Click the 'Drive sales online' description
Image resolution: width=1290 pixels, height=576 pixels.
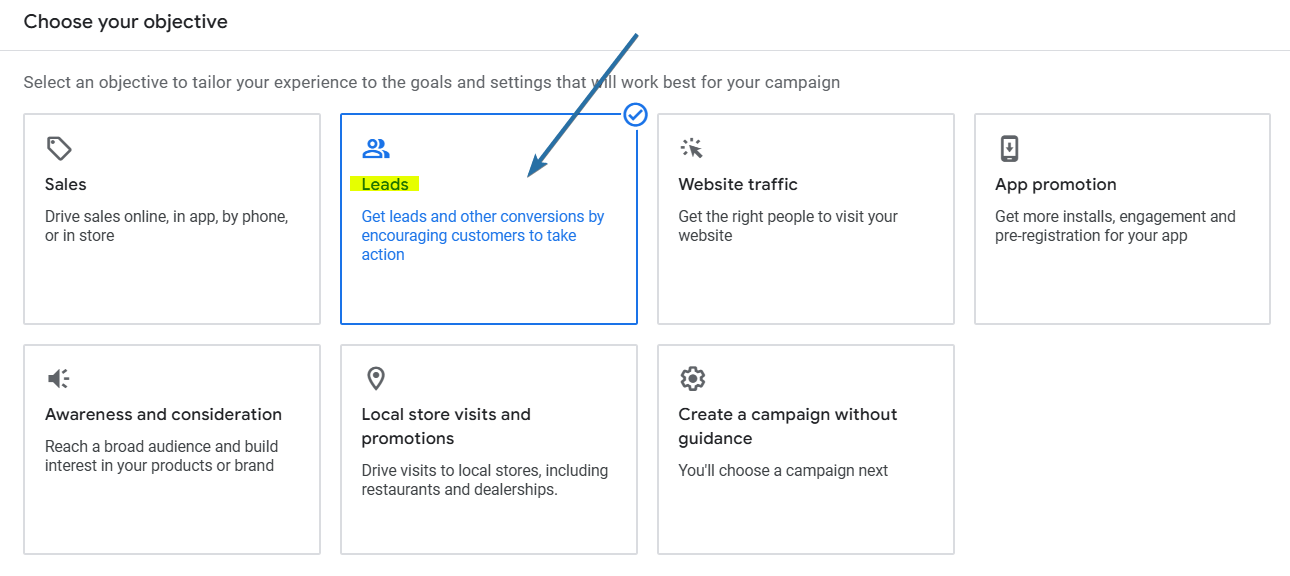pos(166,226)
